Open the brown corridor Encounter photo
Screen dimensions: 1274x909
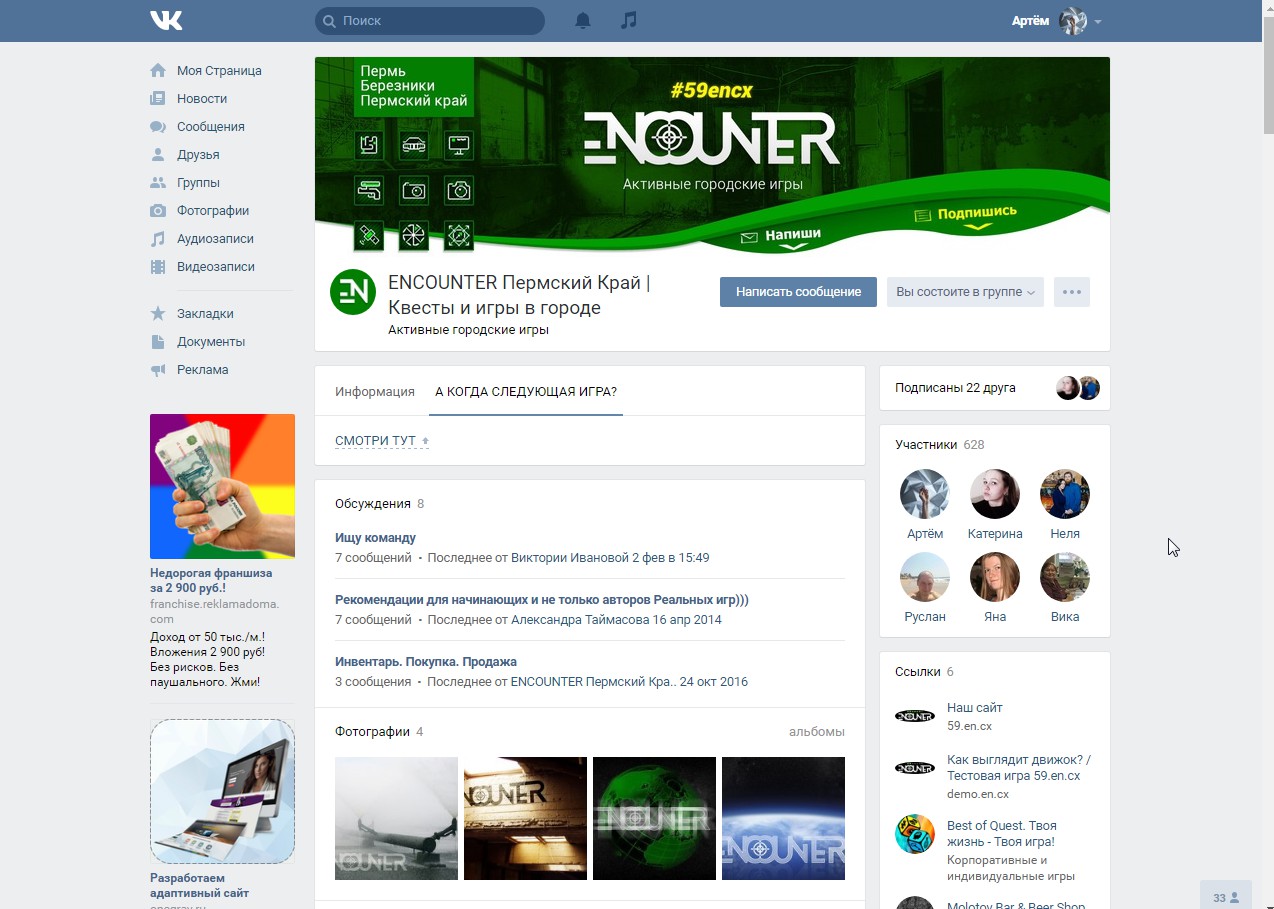tap(525, 818)
